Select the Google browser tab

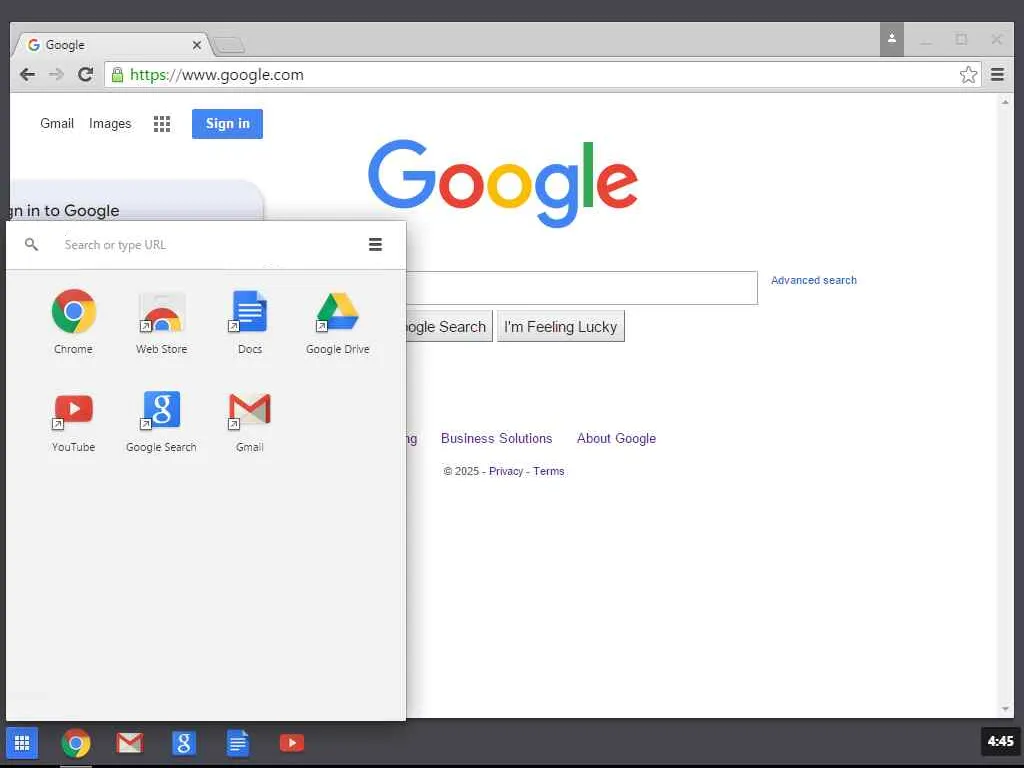(x=111, y=44)
